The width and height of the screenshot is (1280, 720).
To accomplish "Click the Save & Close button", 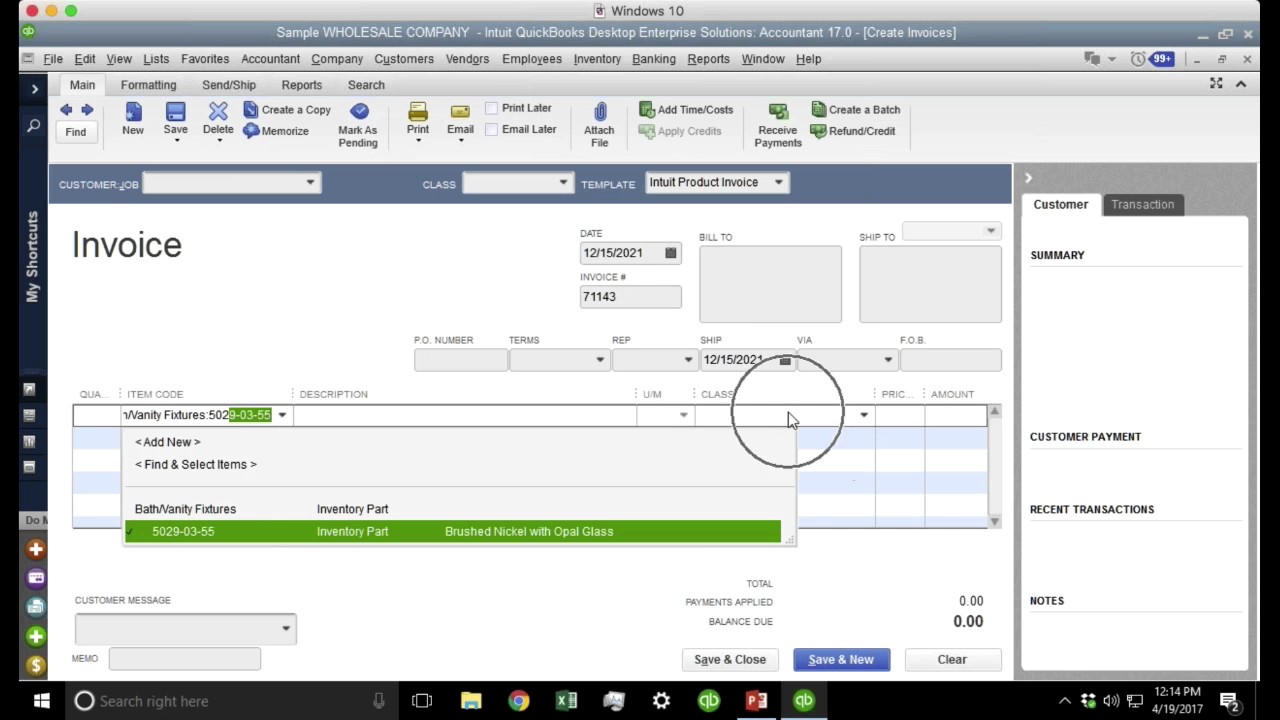I will click(x=730, y=659).
